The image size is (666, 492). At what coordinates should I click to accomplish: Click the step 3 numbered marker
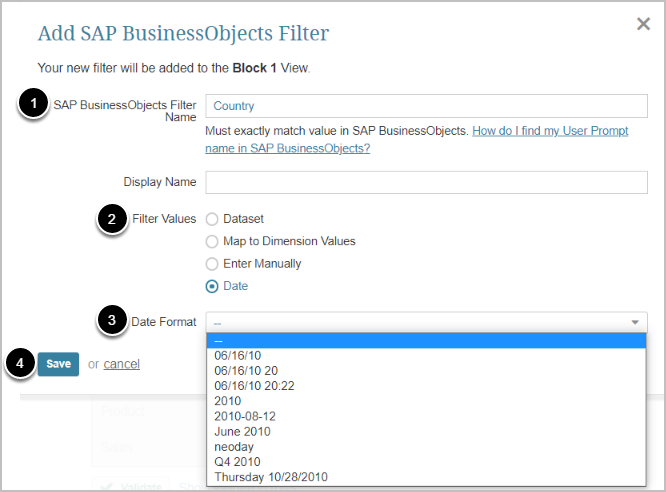tap(112, 321)
